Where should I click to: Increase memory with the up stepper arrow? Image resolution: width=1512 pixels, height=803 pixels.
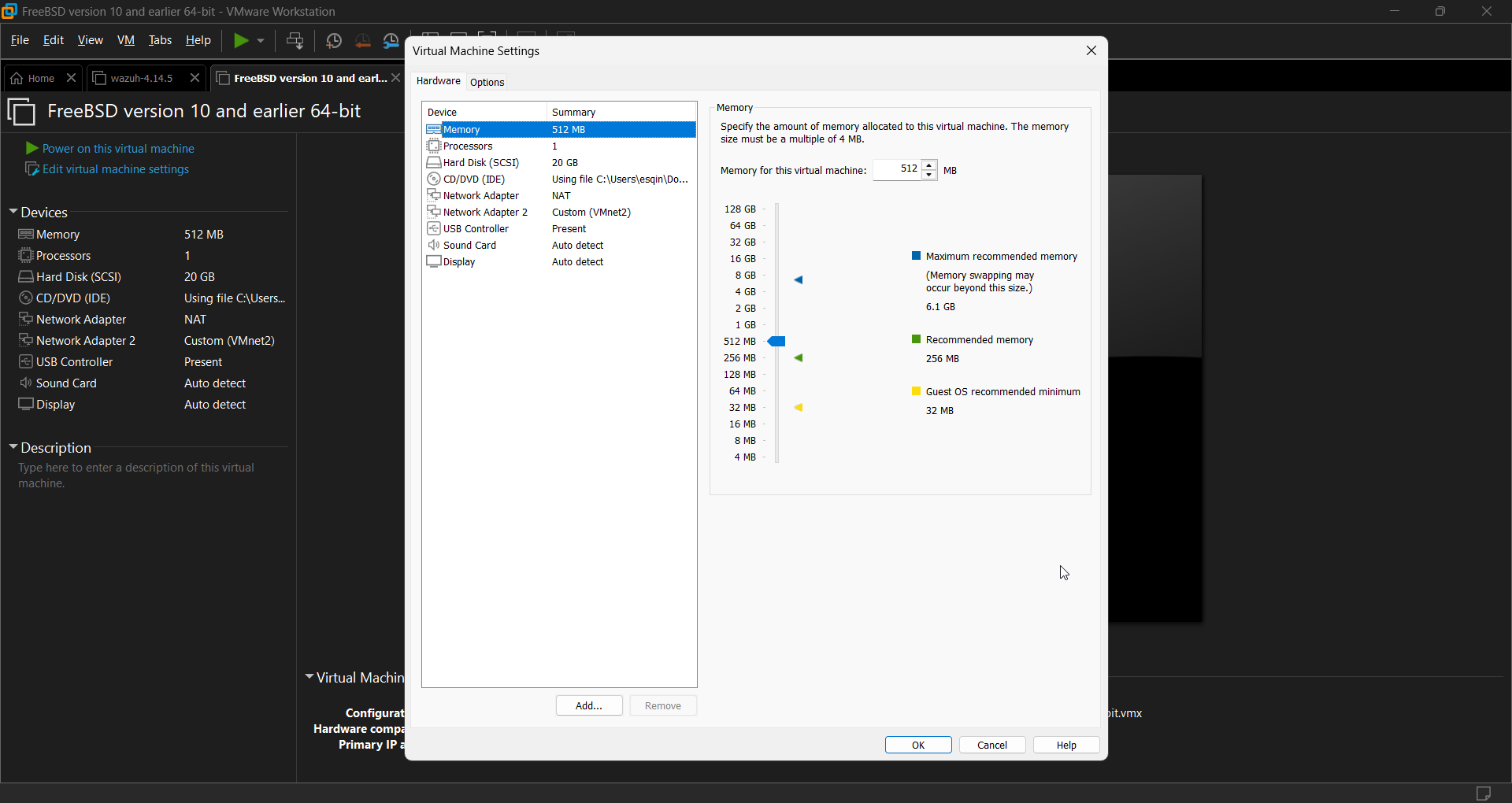[x=930, y=165]
